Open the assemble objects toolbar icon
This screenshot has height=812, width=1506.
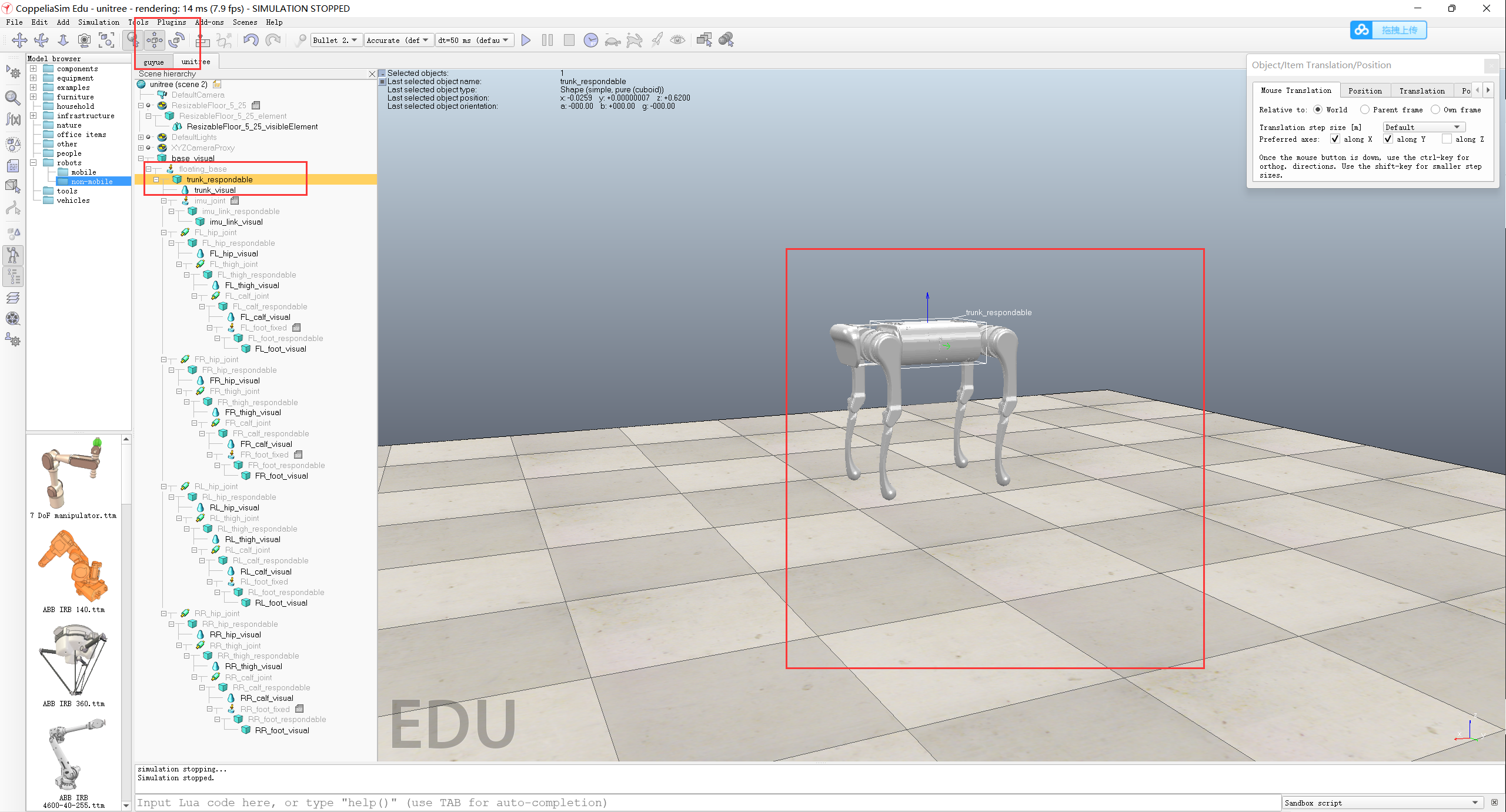coord(202,40)
